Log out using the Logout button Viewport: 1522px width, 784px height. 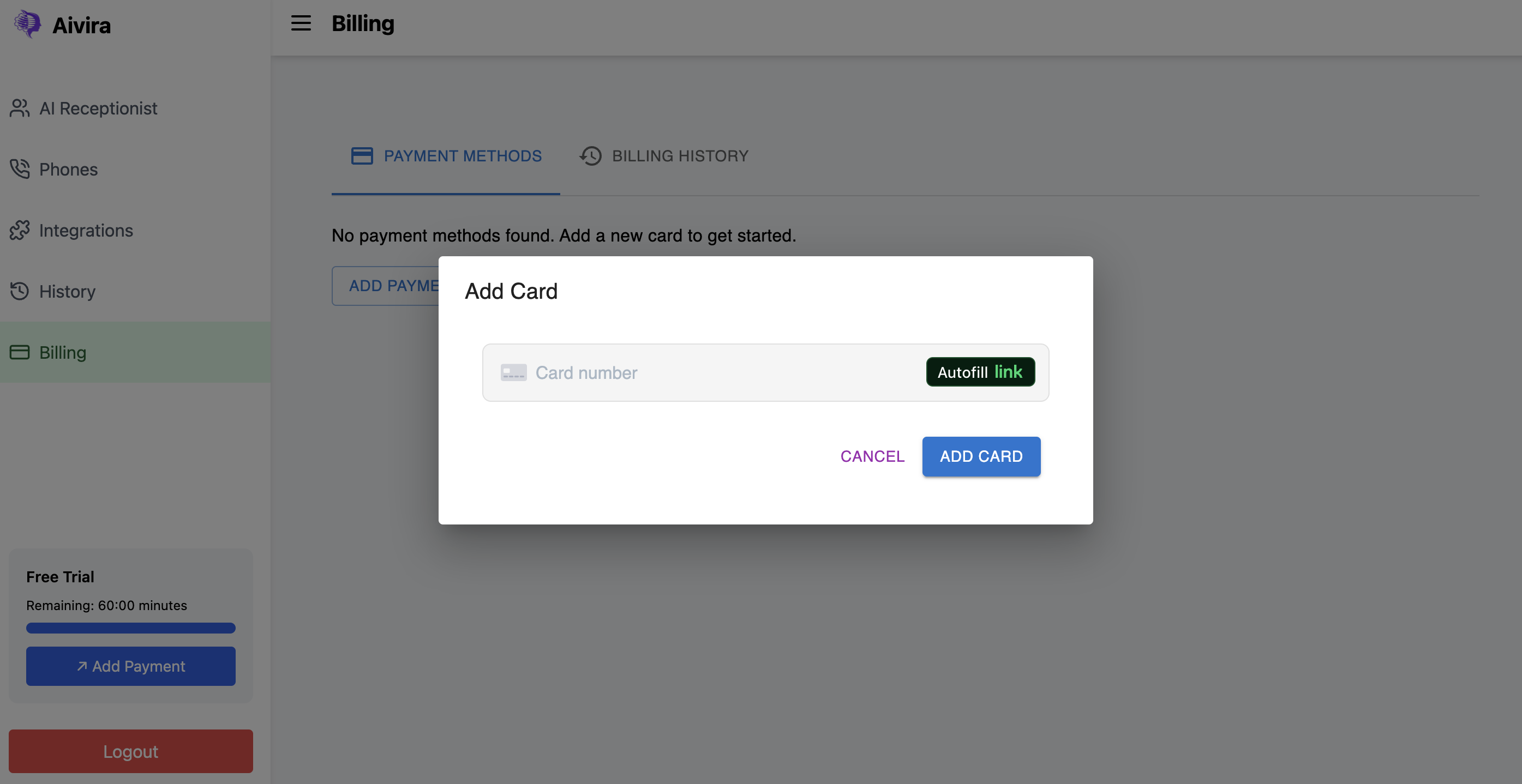(130, 751)
